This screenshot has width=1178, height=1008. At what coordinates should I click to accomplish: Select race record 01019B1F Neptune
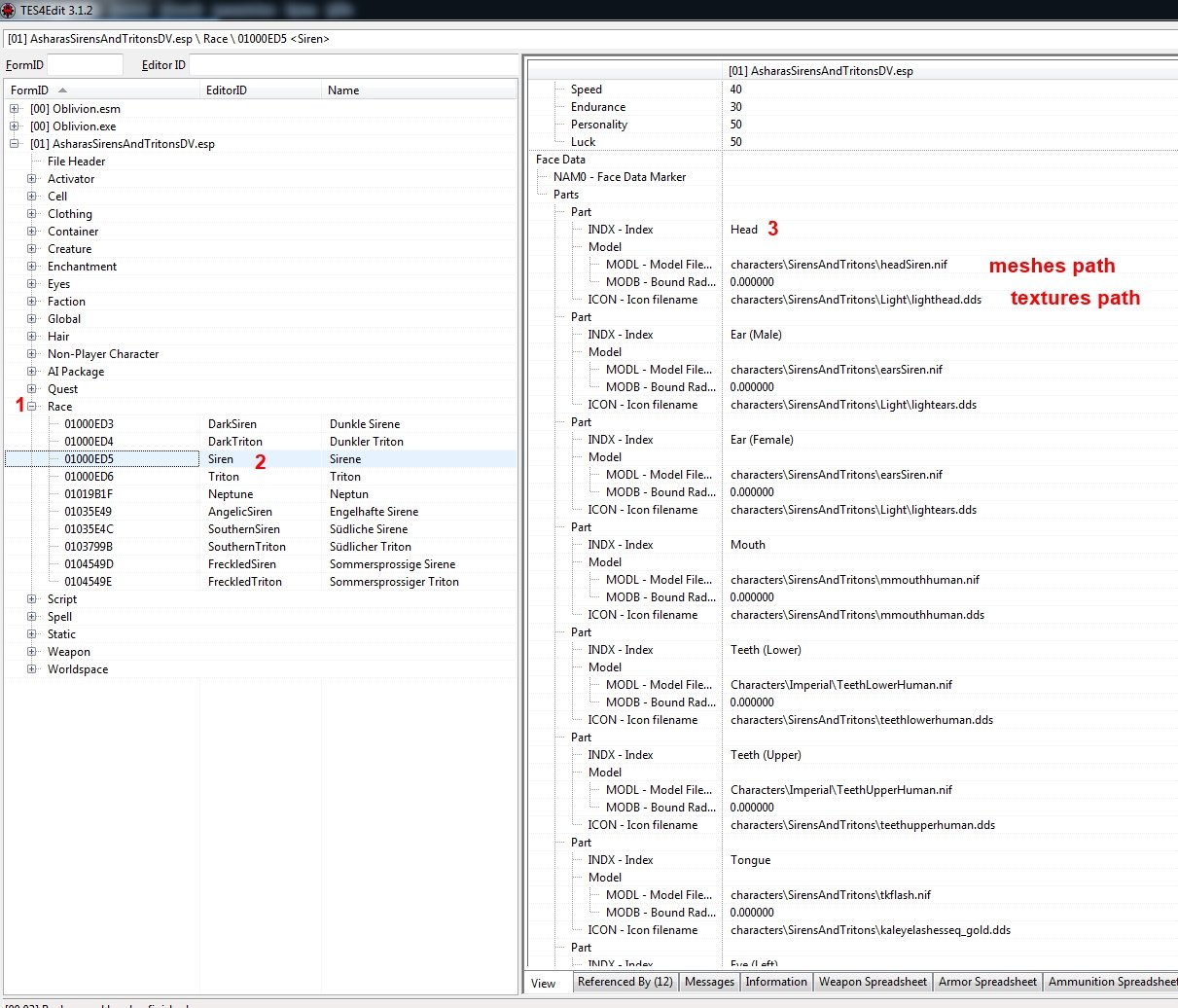(261, 494)
